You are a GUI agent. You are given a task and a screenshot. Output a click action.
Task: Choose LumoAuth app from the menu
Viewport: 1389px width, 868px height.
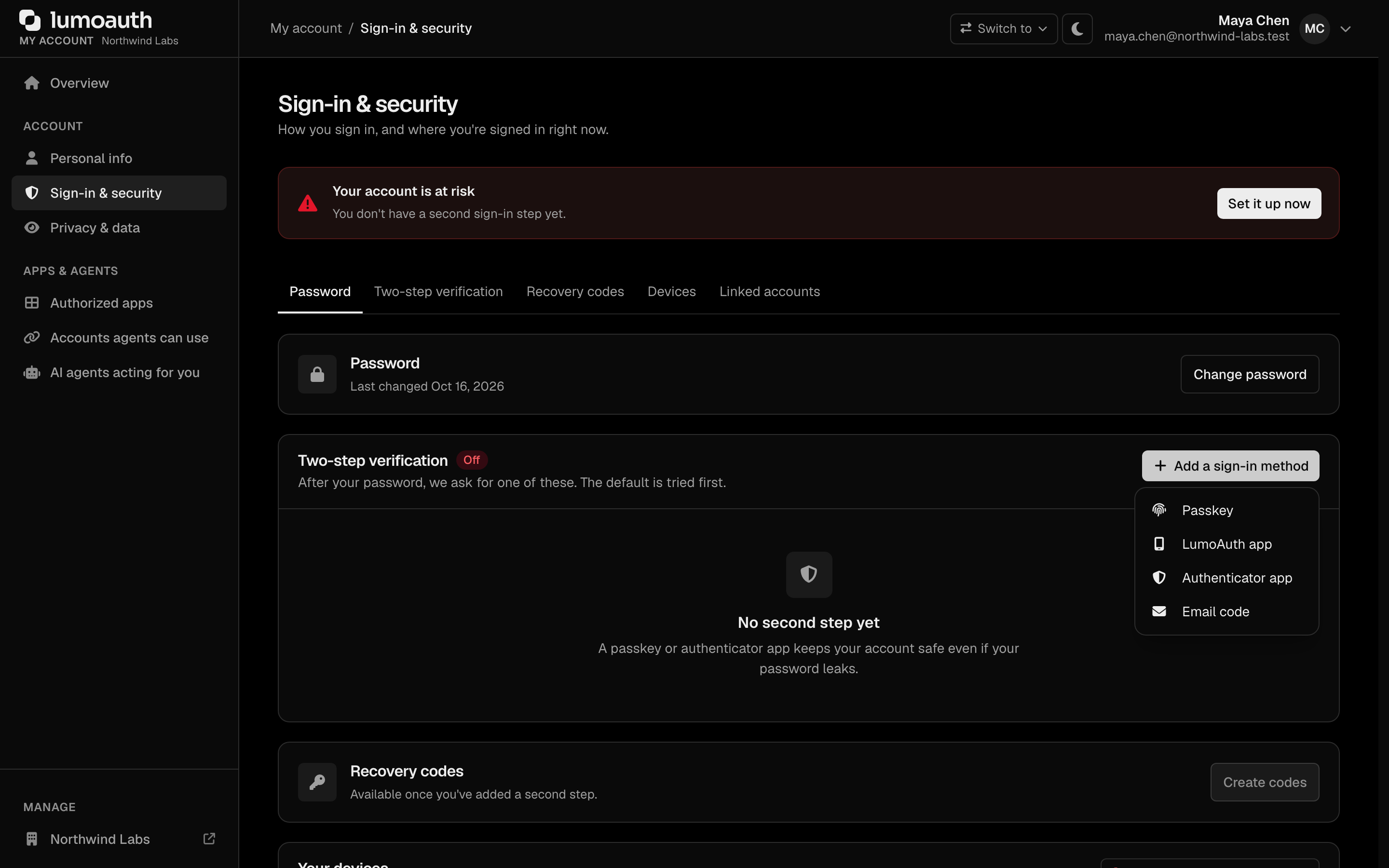point(1226,544)
